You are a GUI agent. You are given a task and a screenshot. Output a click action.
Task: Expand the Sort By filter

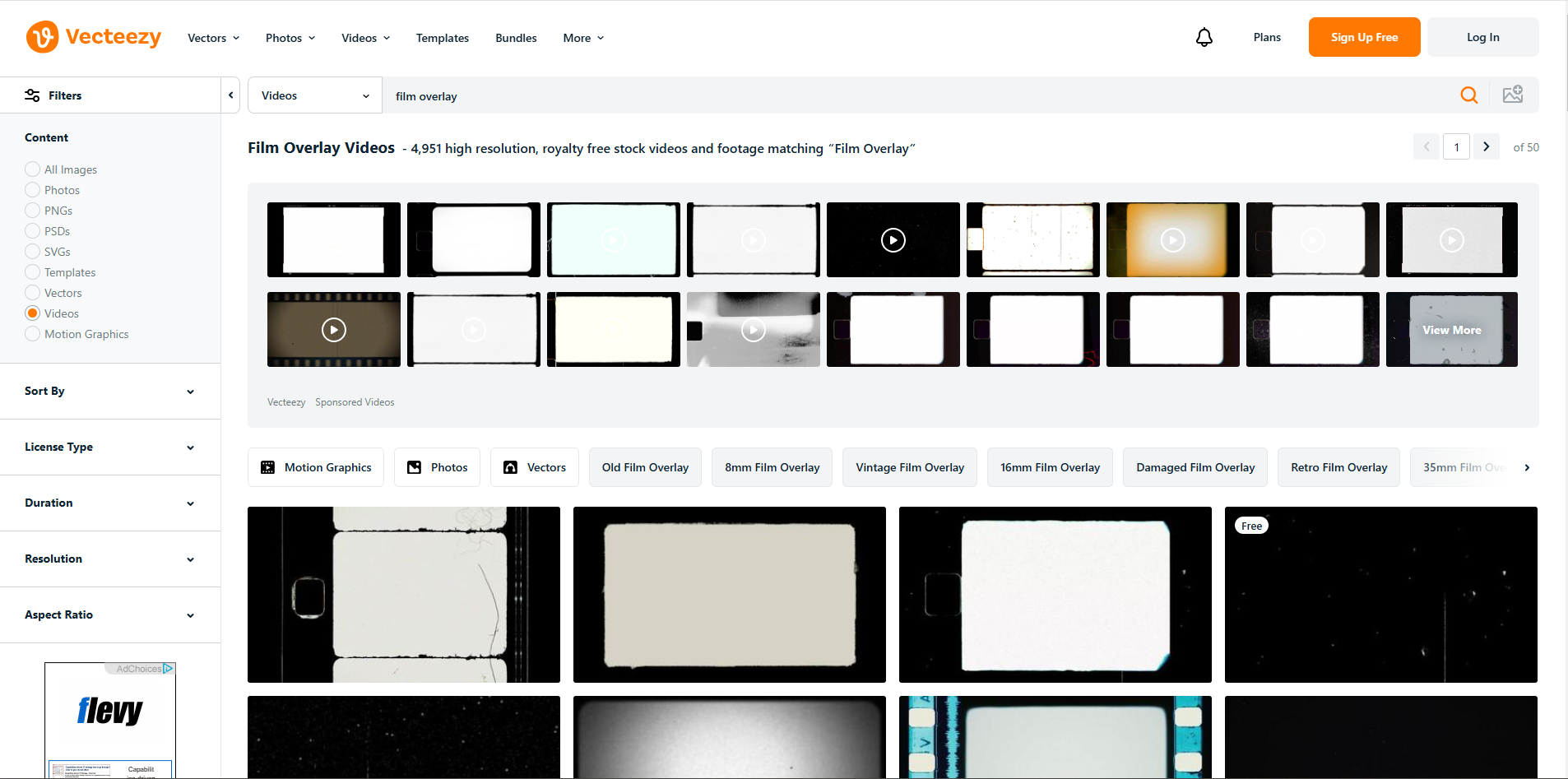coord(110,391)
